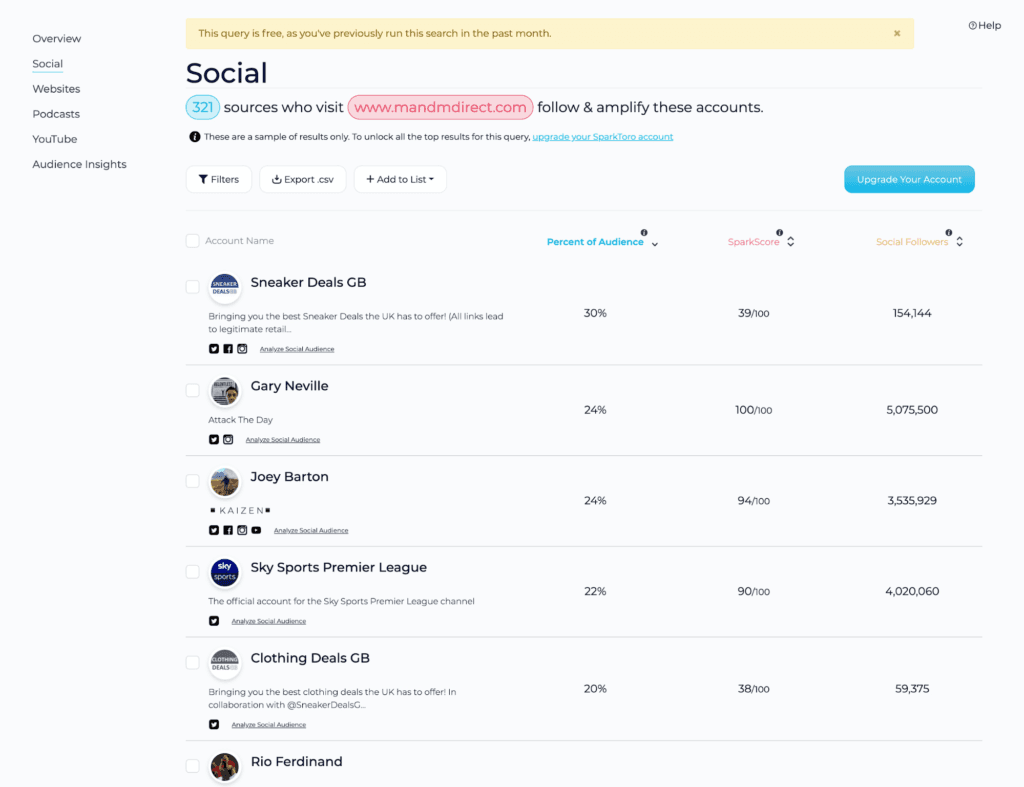Check the Joey Barton row checkbox
This screenshot has height=787, width=1024.
[x=193, y=481]
